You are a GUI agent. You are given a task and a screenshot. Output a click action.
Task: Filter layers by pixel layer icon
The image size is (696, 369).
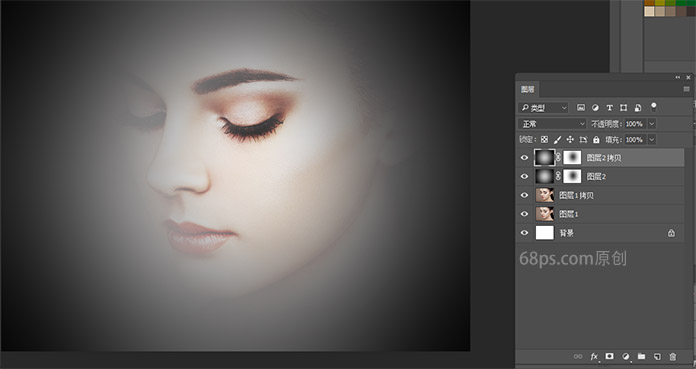point(581,107)
